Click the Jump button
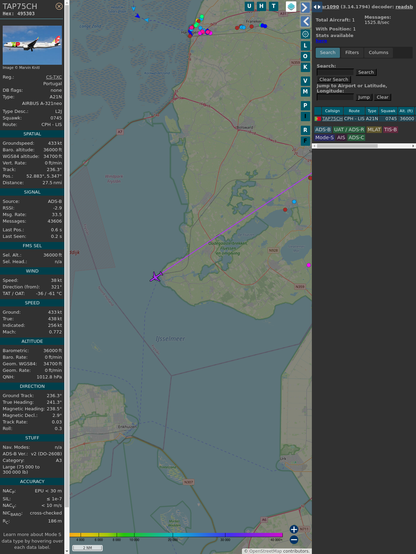The height and width of the screenshot is (554, 416). (364, 97)
